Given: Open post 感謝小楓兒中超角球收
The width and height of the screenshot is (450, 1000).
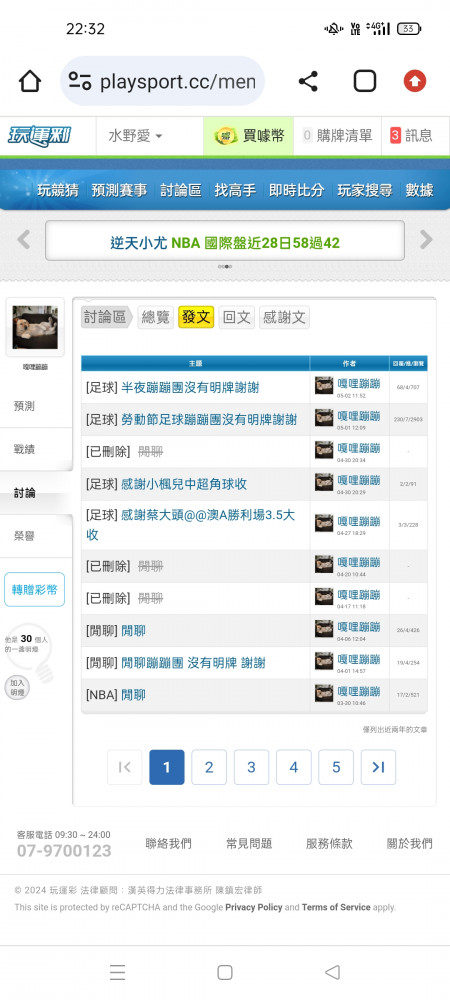Looking at the screenshot, I should pyautogui.click(x=184, y=484).
